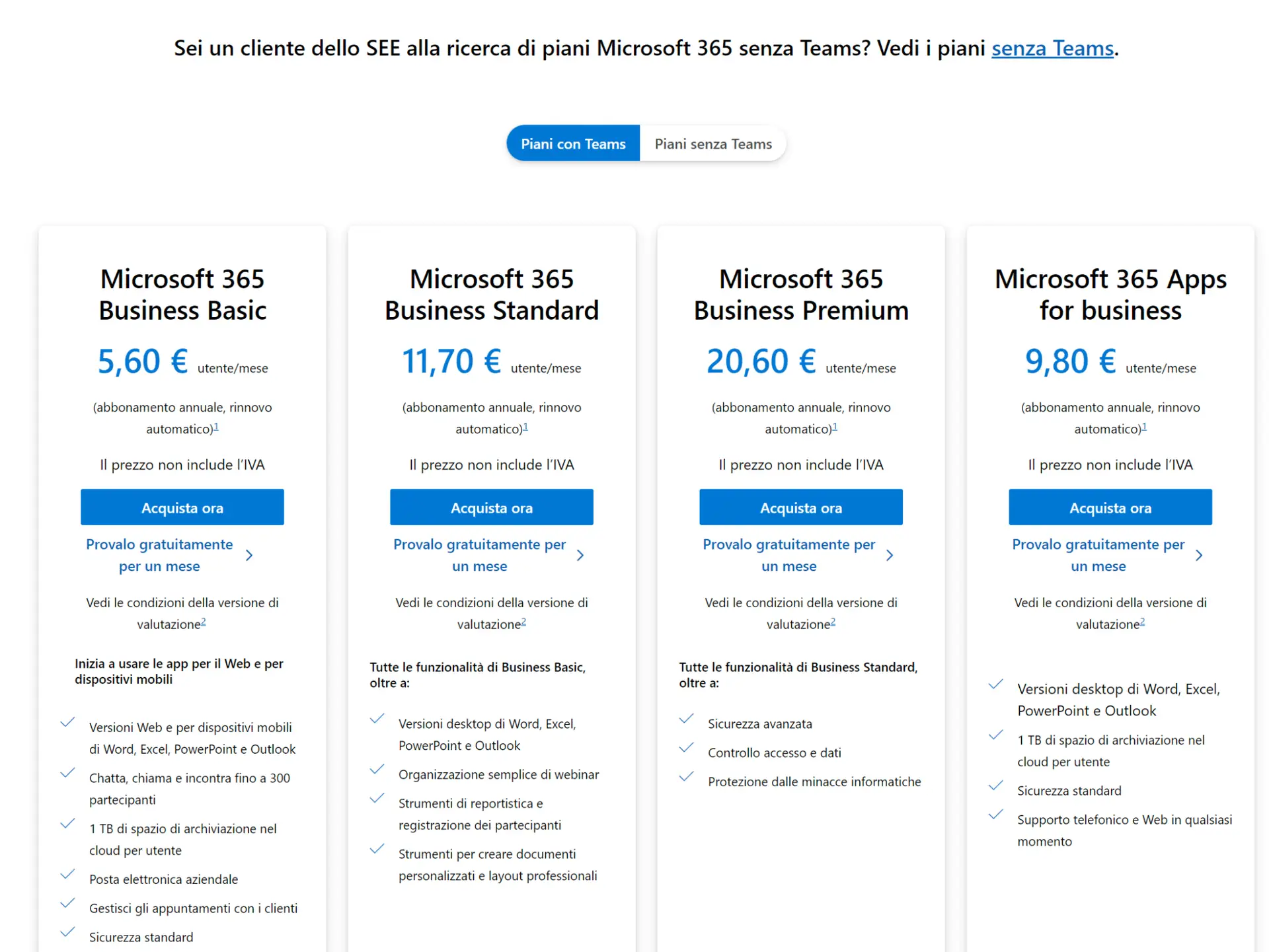Open the 'senza Teams' link in the heading

point(1052,48)
